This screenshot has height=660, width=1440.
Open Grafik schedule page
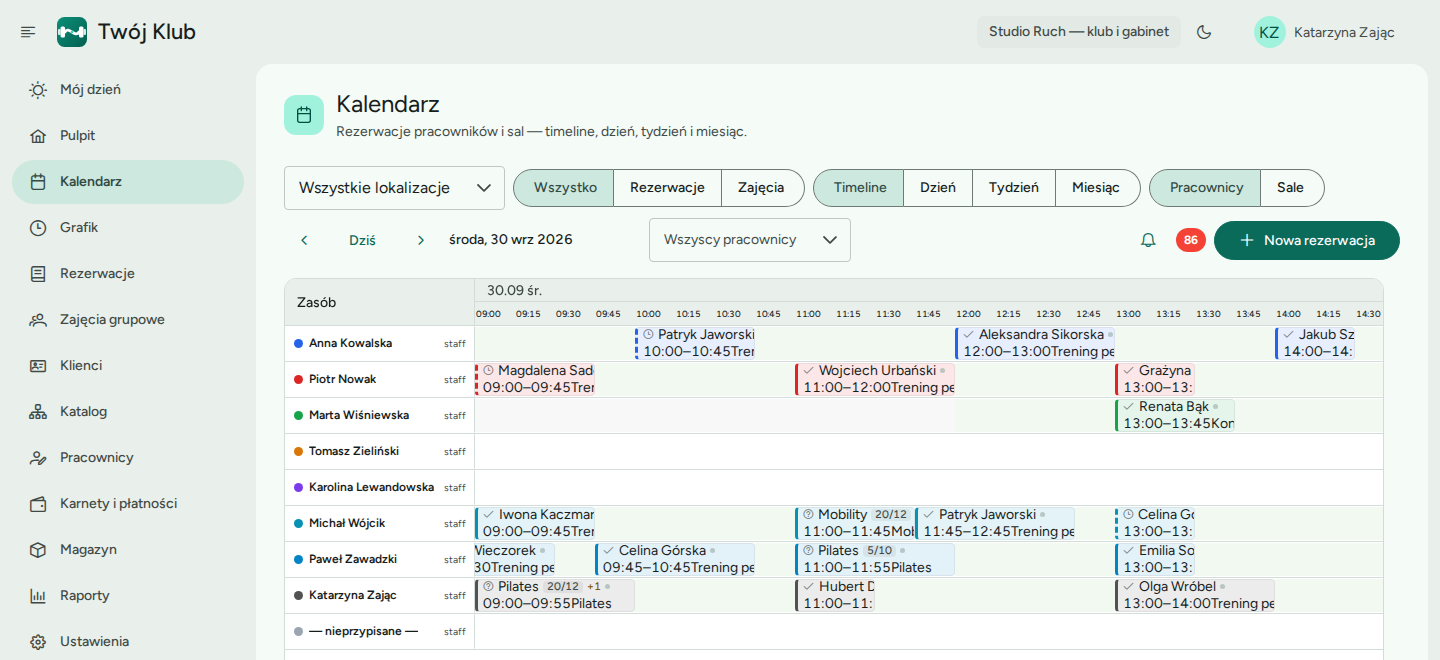tap(128, 228)
